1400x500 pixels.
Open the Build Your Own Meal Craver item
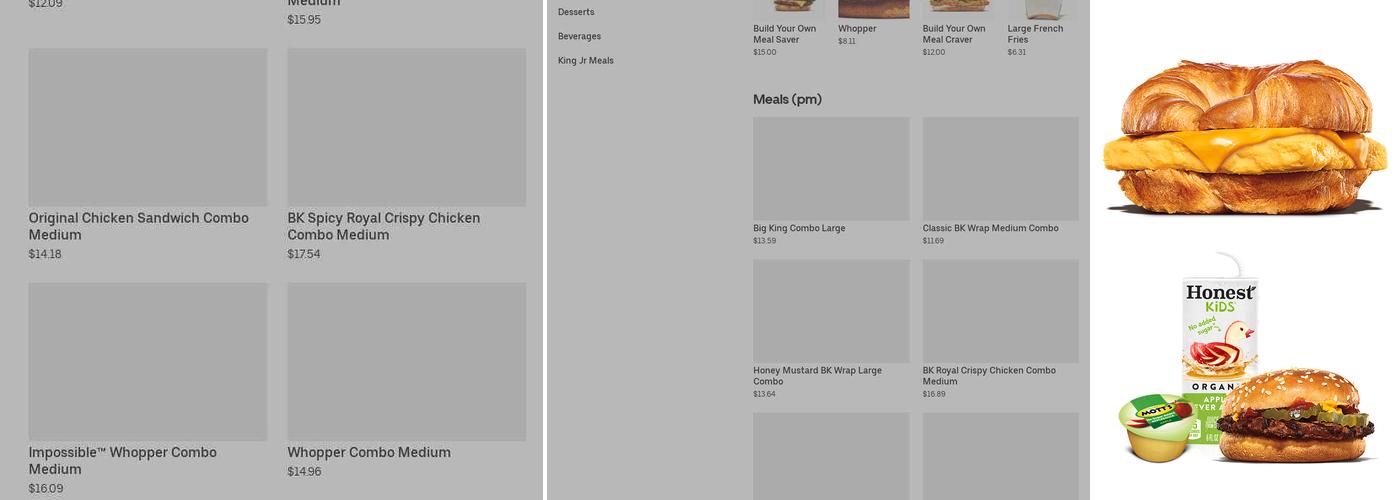(x=954, y=34)
